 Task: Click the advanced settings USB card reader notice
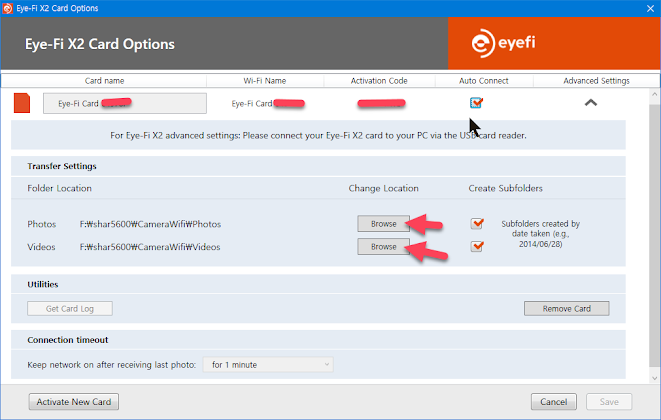coord(318,135)
